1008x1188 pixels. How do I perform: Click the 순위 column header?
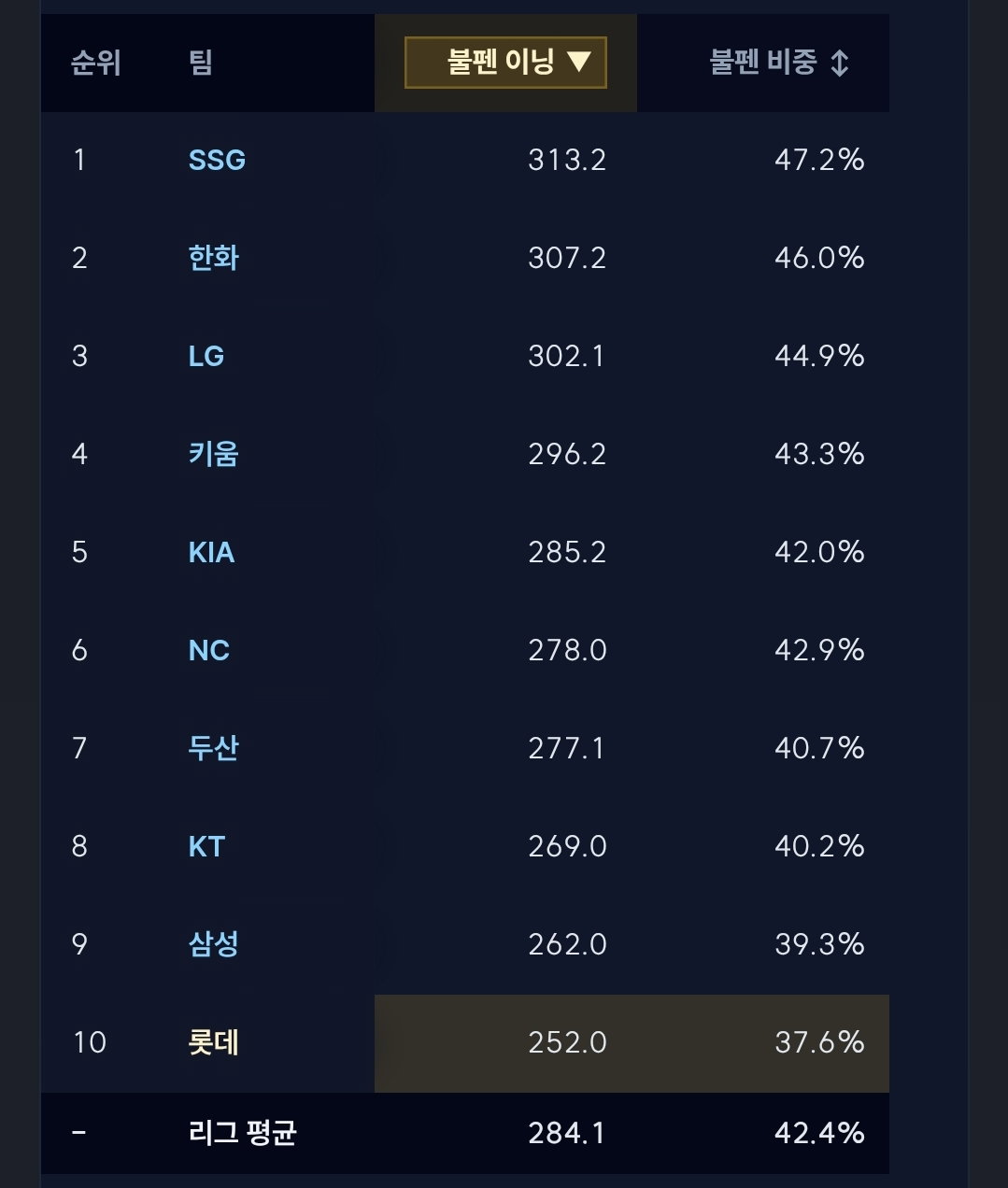(x=96, y=63)
